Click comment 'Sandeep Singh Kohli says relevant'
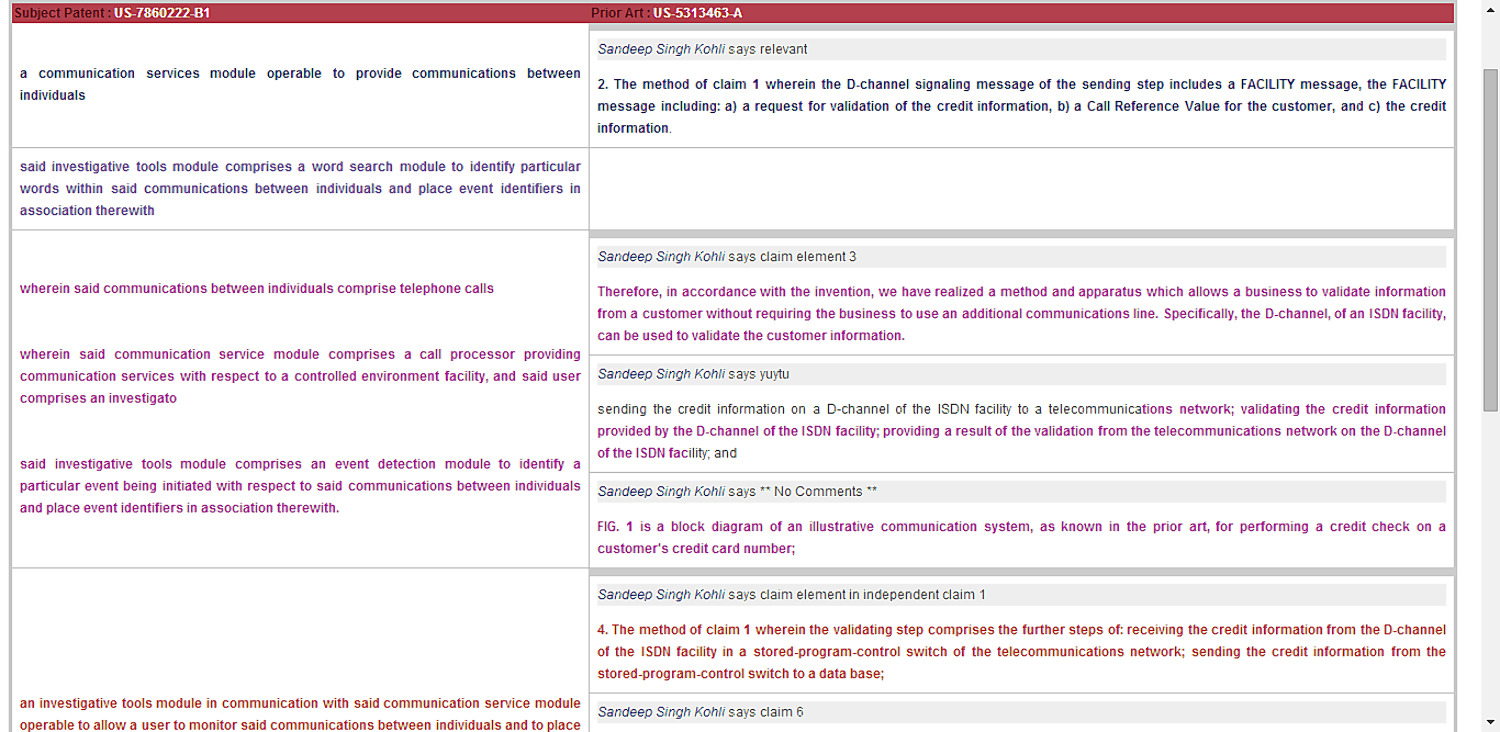The width and height of the screenshot is (1500, 732). pos(1021,49)
